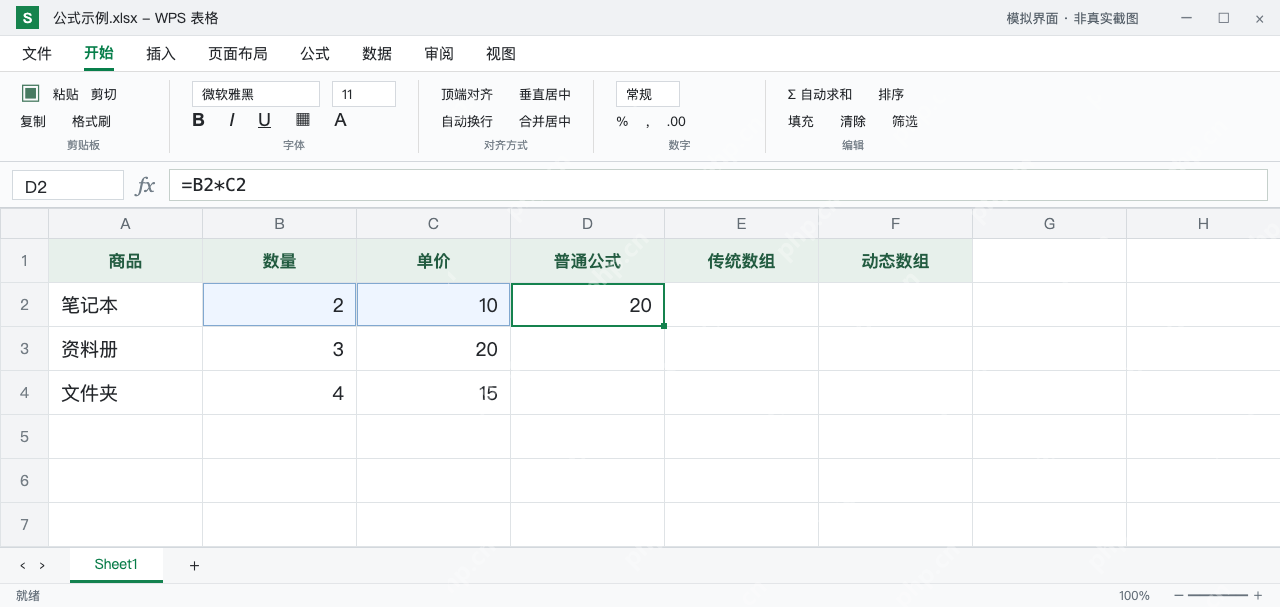Image resolution: width=1280 pixels, height=608 pixels.
Task: Click the 格式刷 format painter button
Action: [92, 122]
